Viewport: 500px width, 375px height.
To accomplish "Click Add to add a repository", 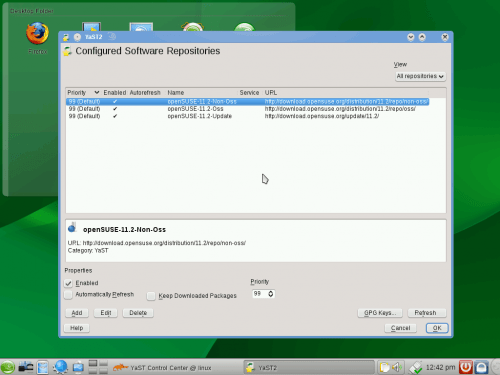I will (x=77, y=313).
